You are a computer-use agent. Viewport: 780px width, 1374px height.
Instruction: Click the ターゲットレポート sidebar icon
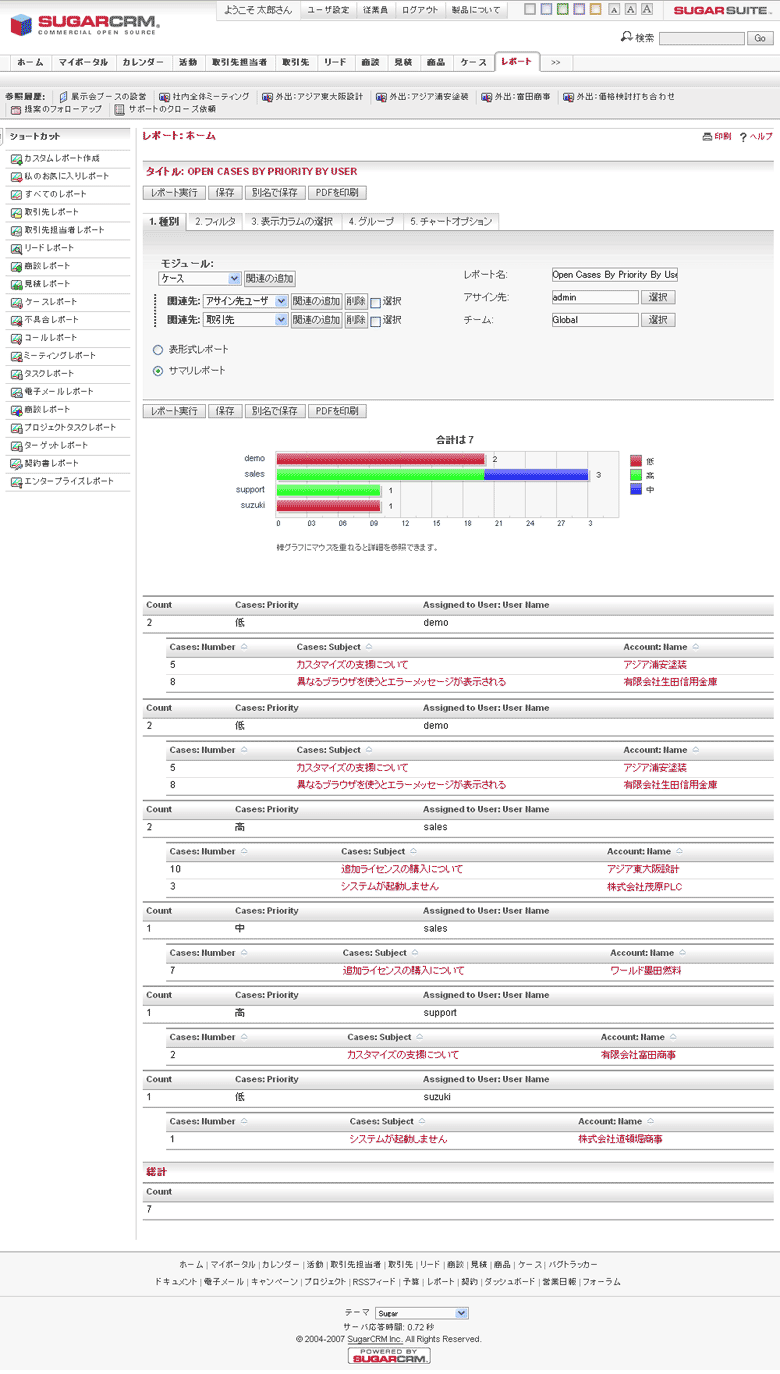17,446
